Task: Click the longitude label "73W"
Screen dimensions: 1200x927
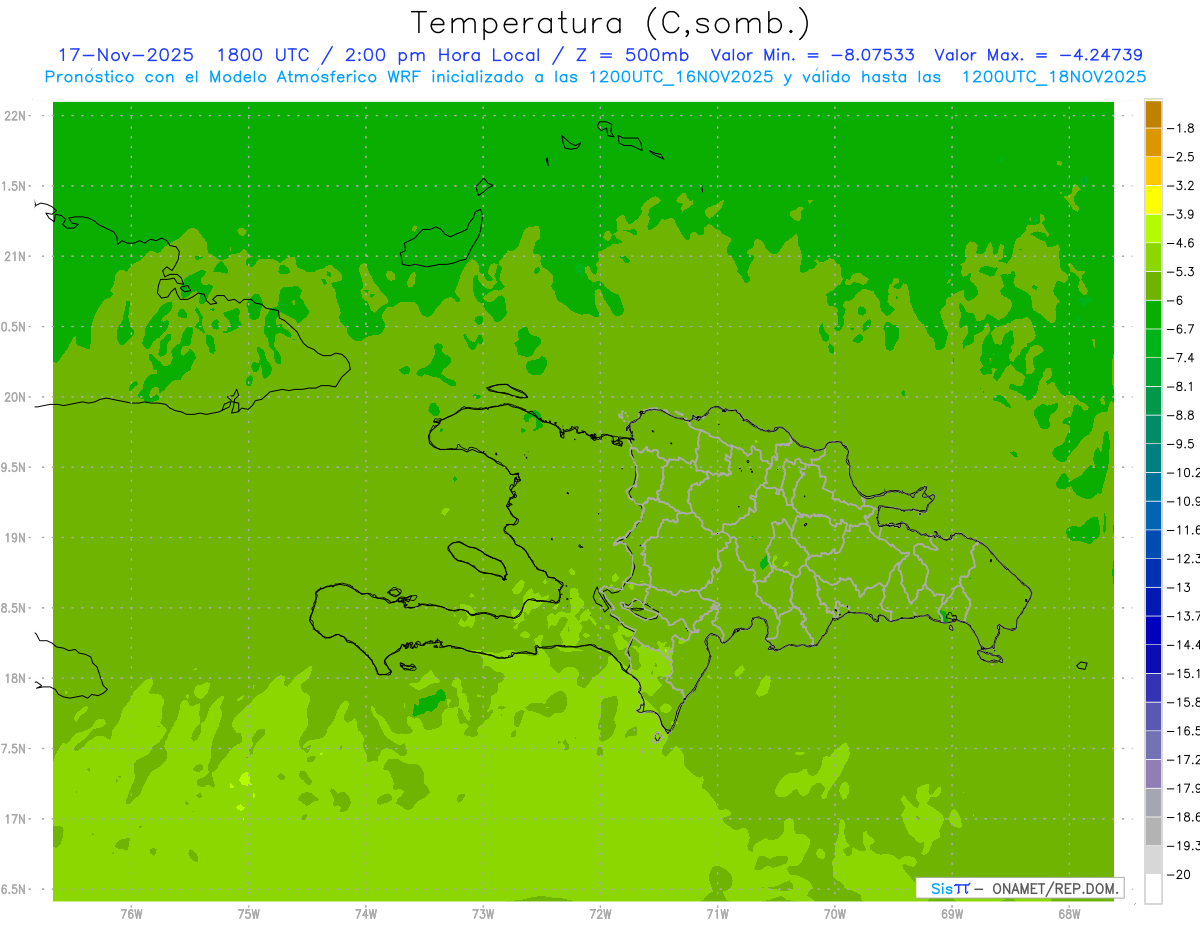Action: click(483, 913)
